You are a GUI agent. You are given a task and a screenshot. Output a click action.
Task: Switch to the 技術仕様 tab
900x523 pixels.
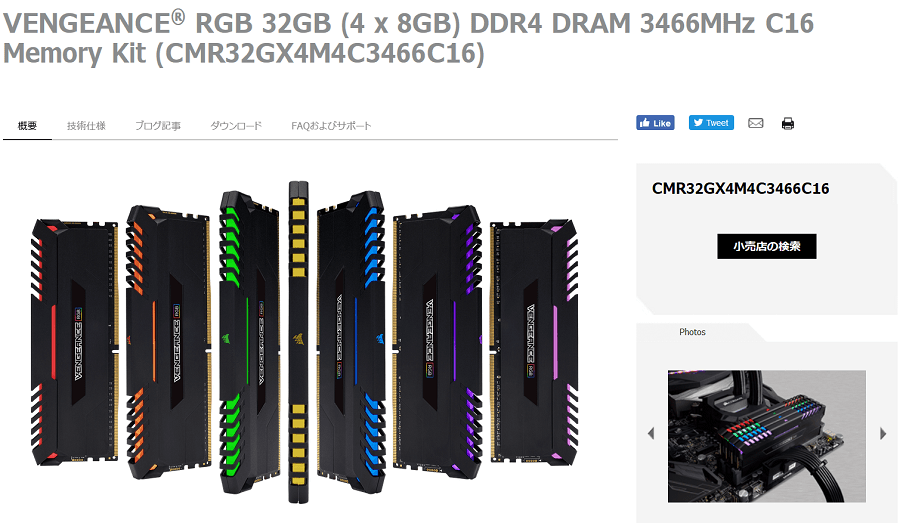point(86,126)
